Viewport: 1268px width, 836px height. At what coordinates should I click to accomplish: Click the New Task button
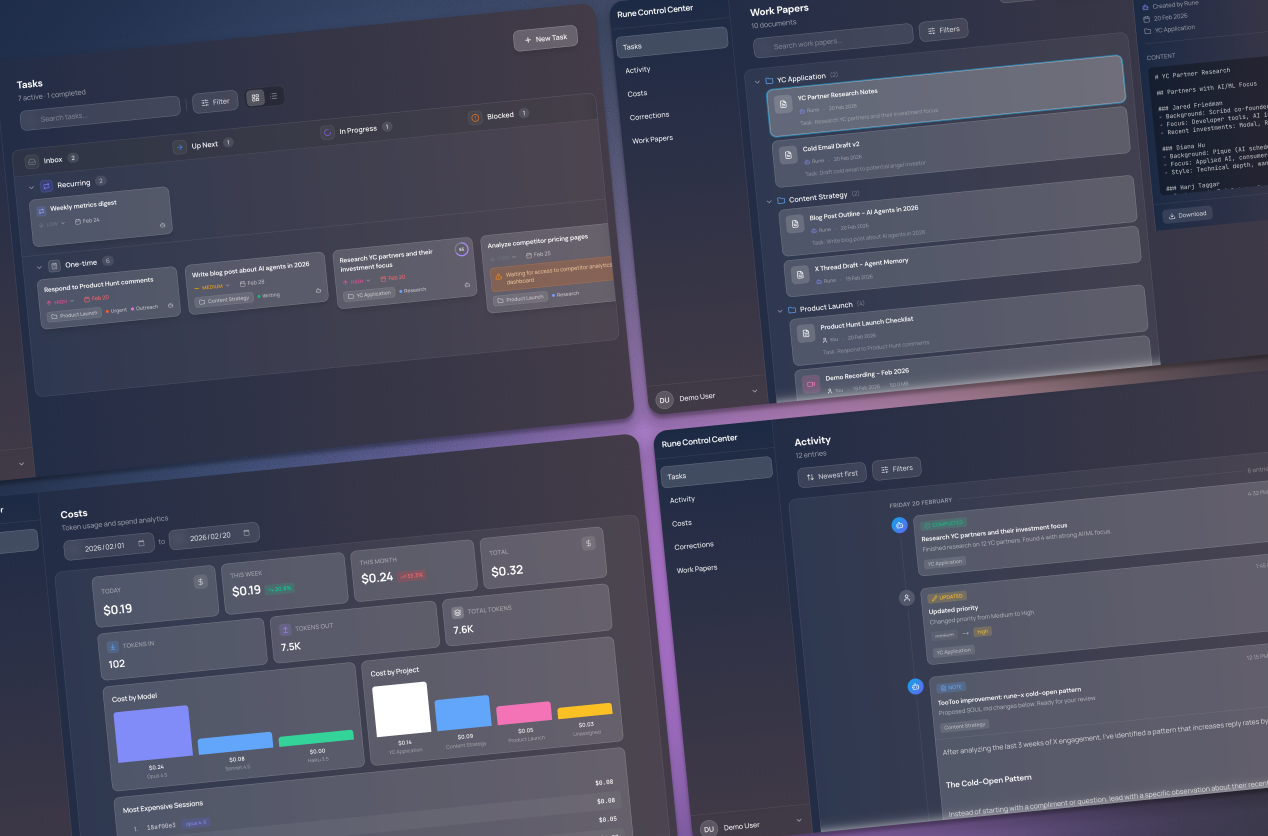tap(545, 37)
